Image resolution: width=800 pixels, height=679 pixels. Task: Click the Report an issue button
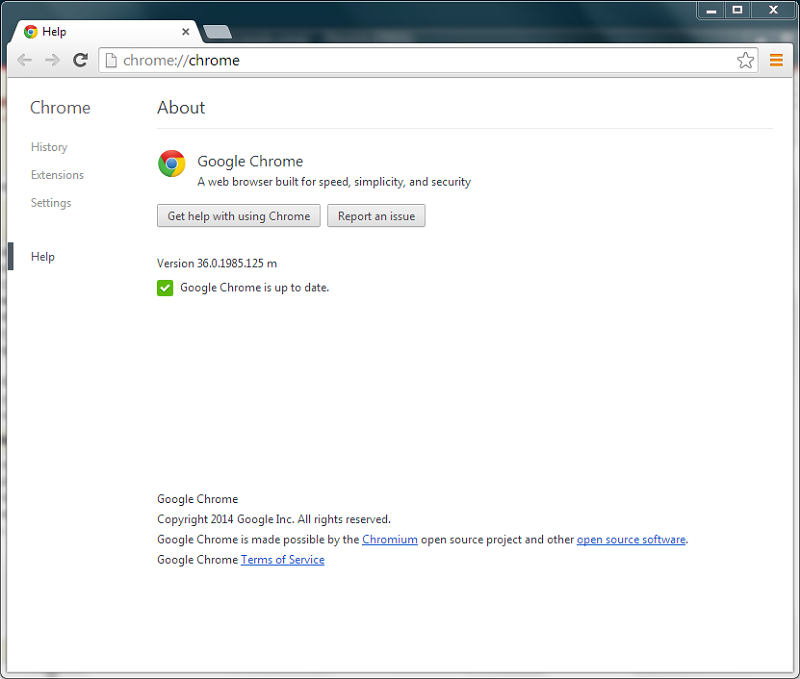tap(376, 216)
